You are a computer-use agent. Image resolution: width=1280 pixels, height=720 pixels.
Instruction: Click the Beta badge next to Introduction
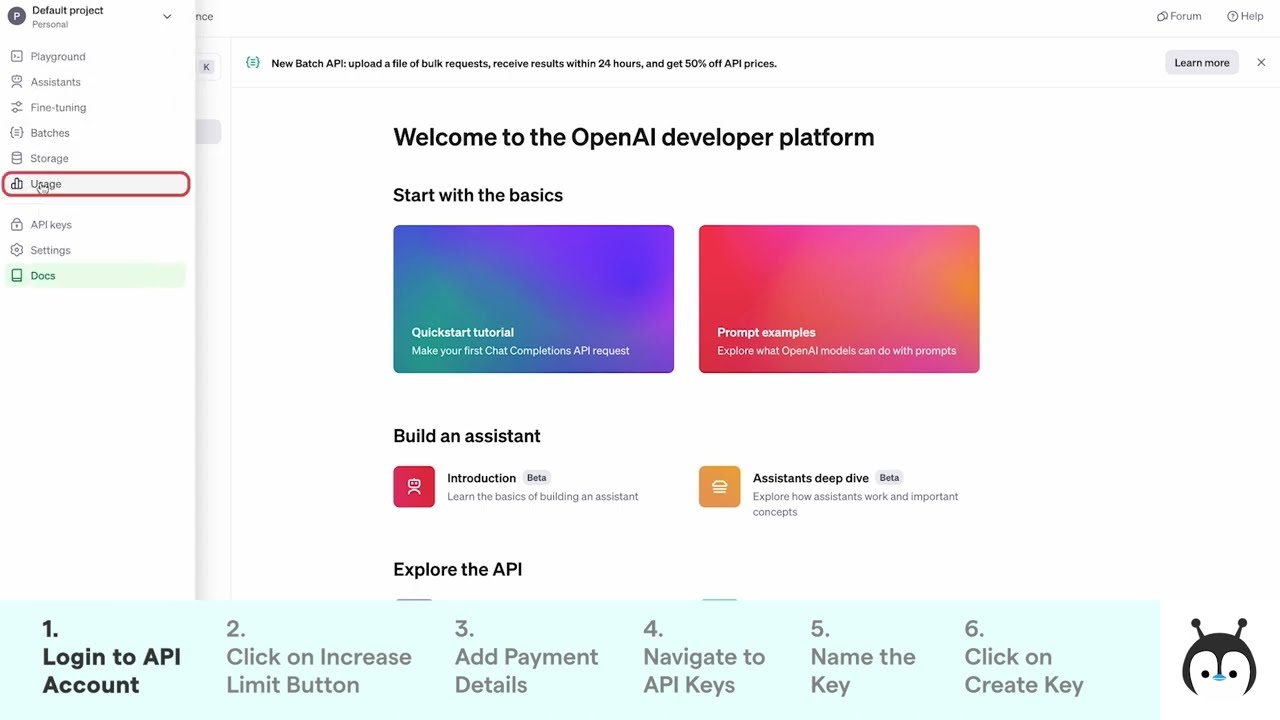click(x=537, y=478)
